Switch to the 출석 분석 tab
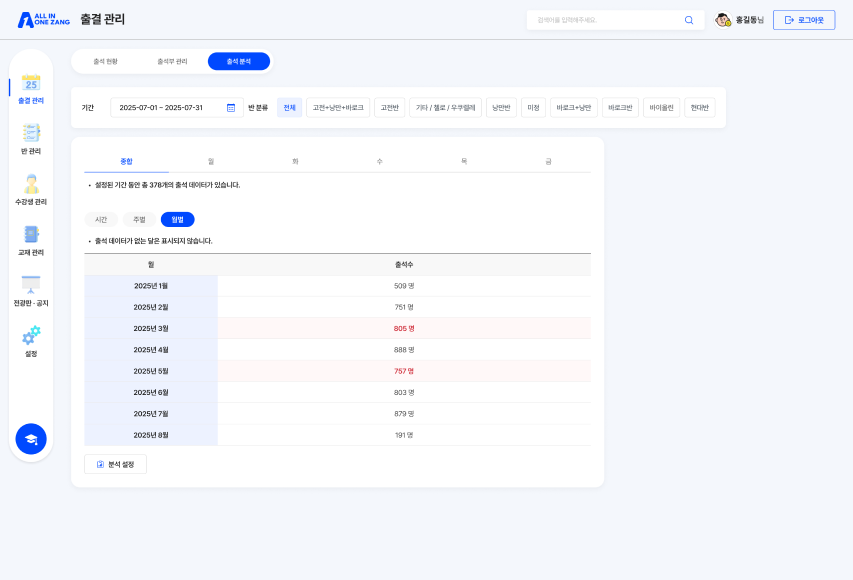Viewport: 853px width, 580px height. tap(239, 61)
